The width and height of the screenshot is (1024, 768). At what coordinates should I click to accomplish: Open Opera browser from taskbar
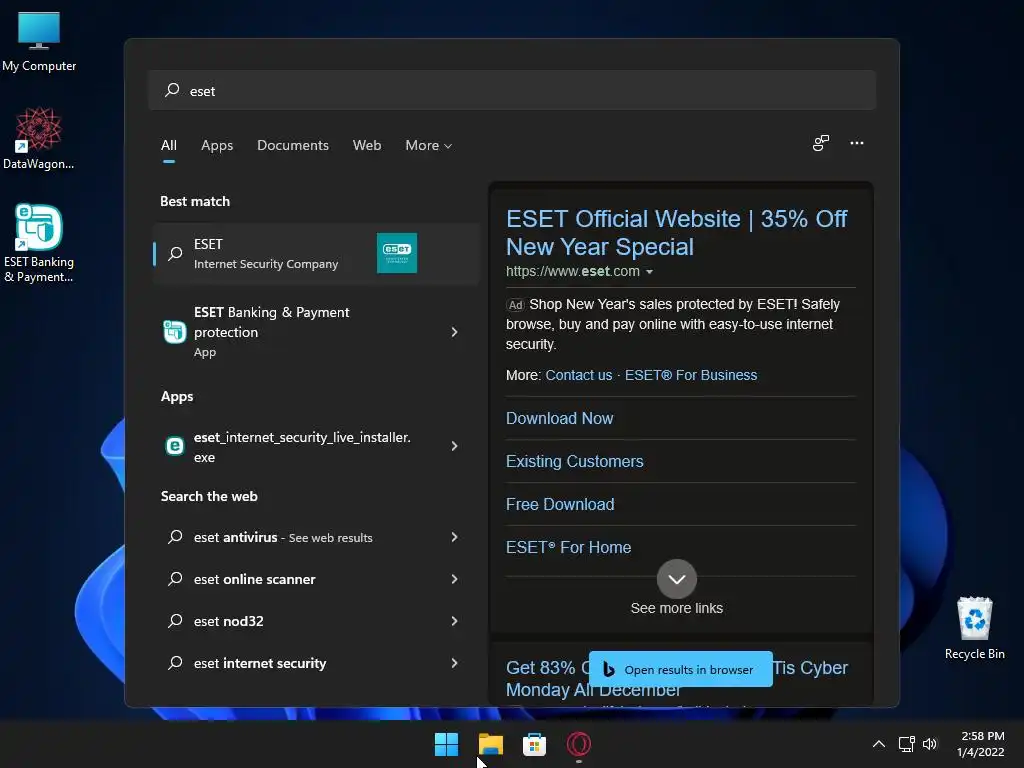(x=579, y=744)
